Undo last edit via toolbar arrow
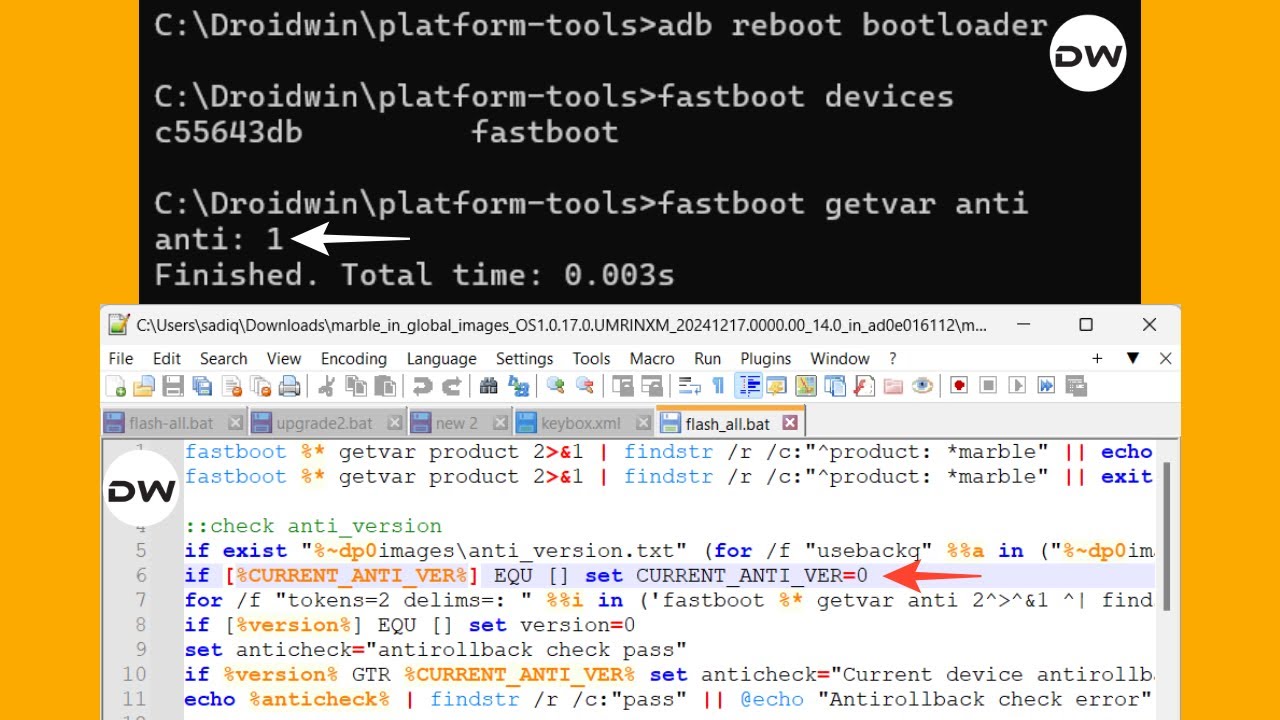The width and height of the screenshot is (1280, 720). tap(422, 385)
